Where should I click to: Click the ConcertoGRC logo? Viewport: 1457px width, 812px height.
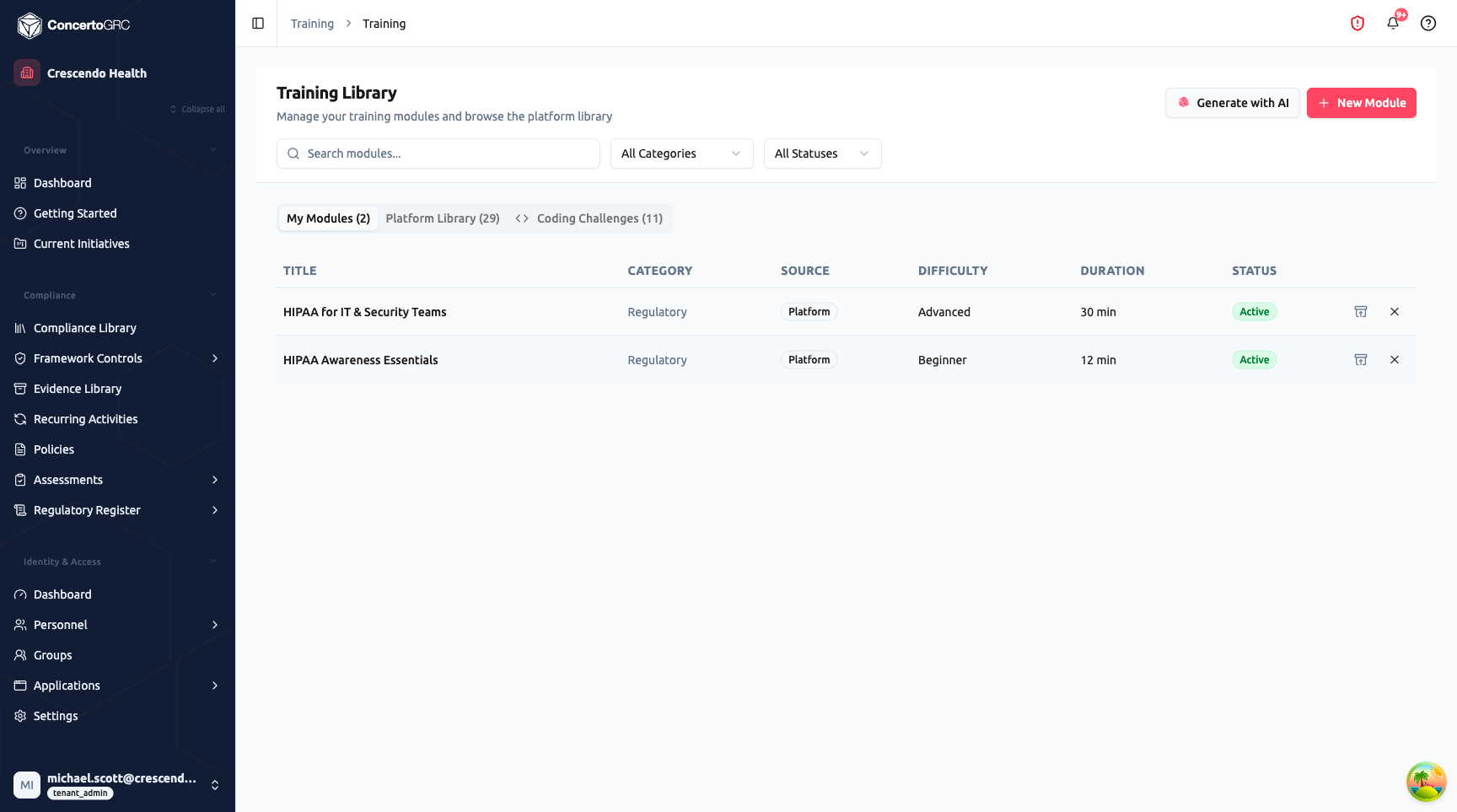pyautogui.click(x=74, y=25)
